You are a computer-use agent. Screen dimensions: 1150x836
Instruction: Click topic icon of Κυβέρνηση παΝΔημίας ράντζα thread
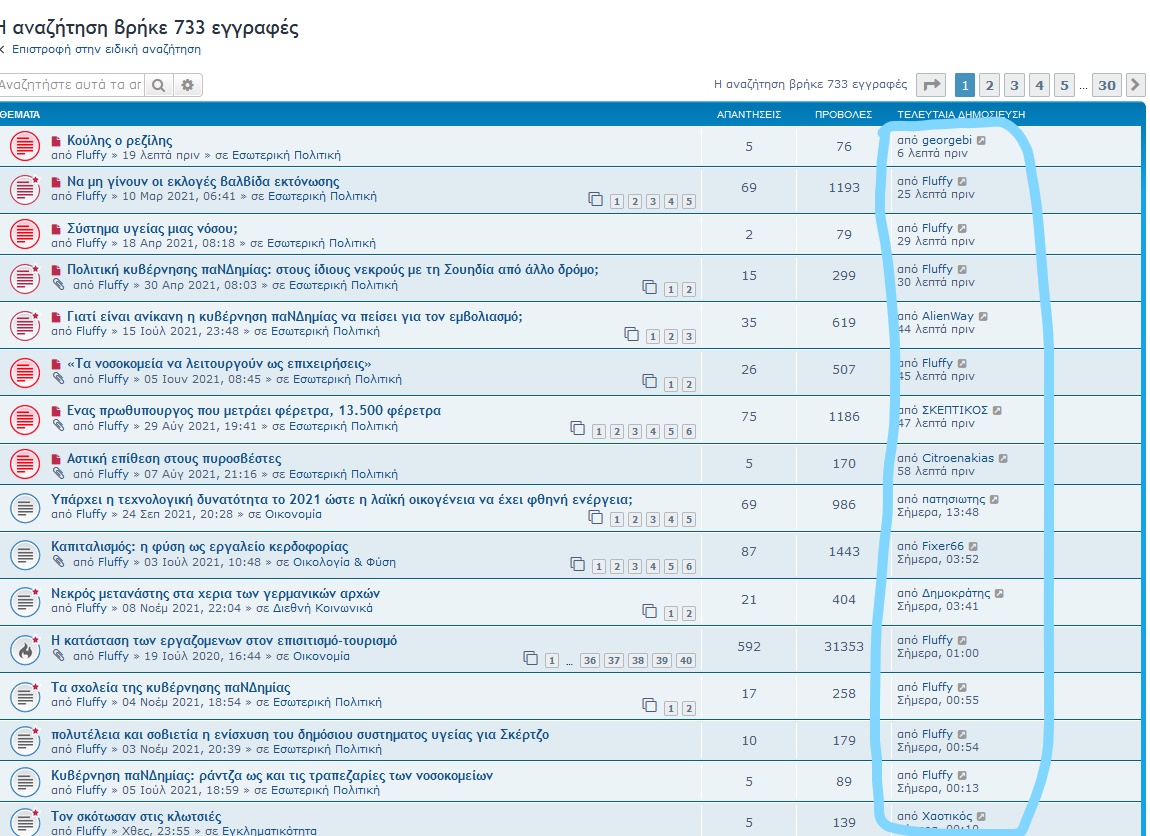[24, 782]
